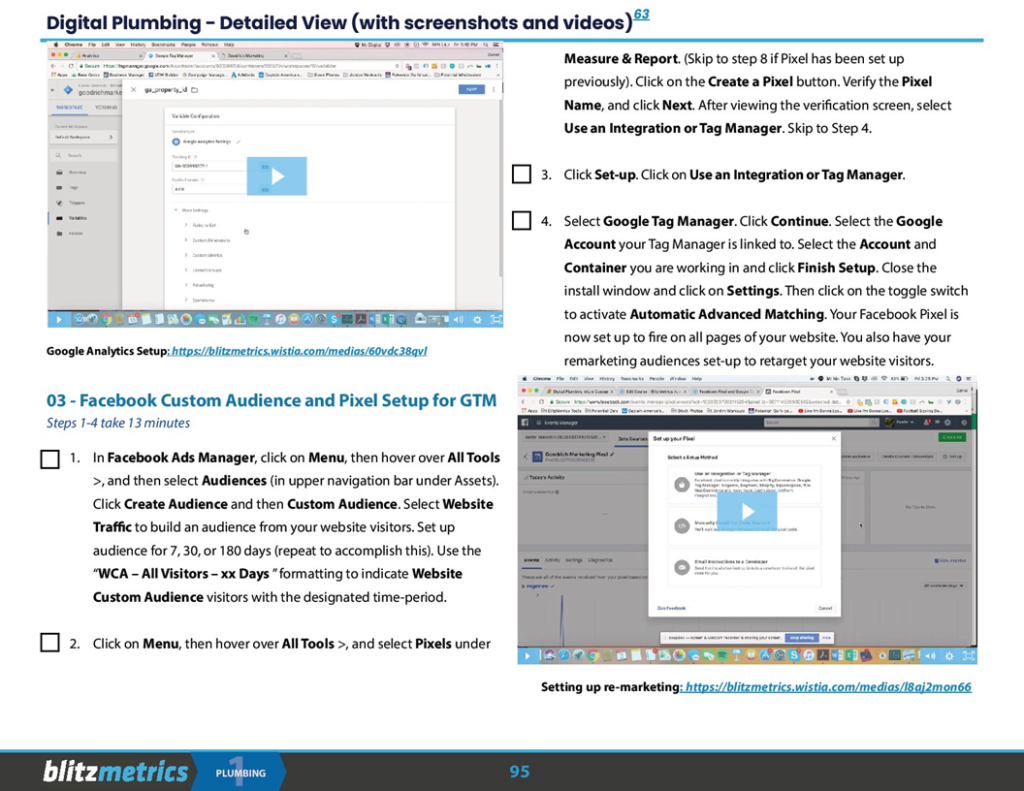
Task: Expand the Advertising section
Action: pos(199,285)
